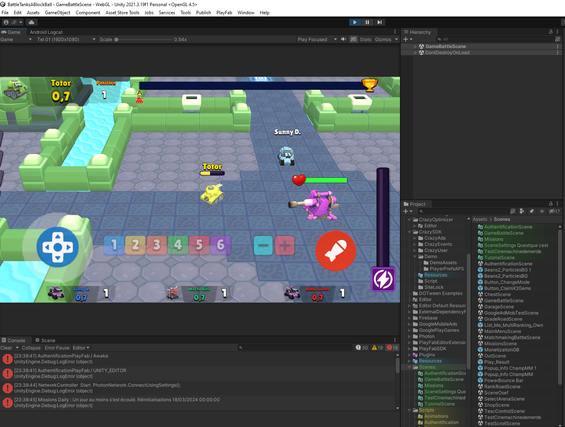565x427 pixels.
Task: Click the purple lightning power button
Action: [383, 279]
